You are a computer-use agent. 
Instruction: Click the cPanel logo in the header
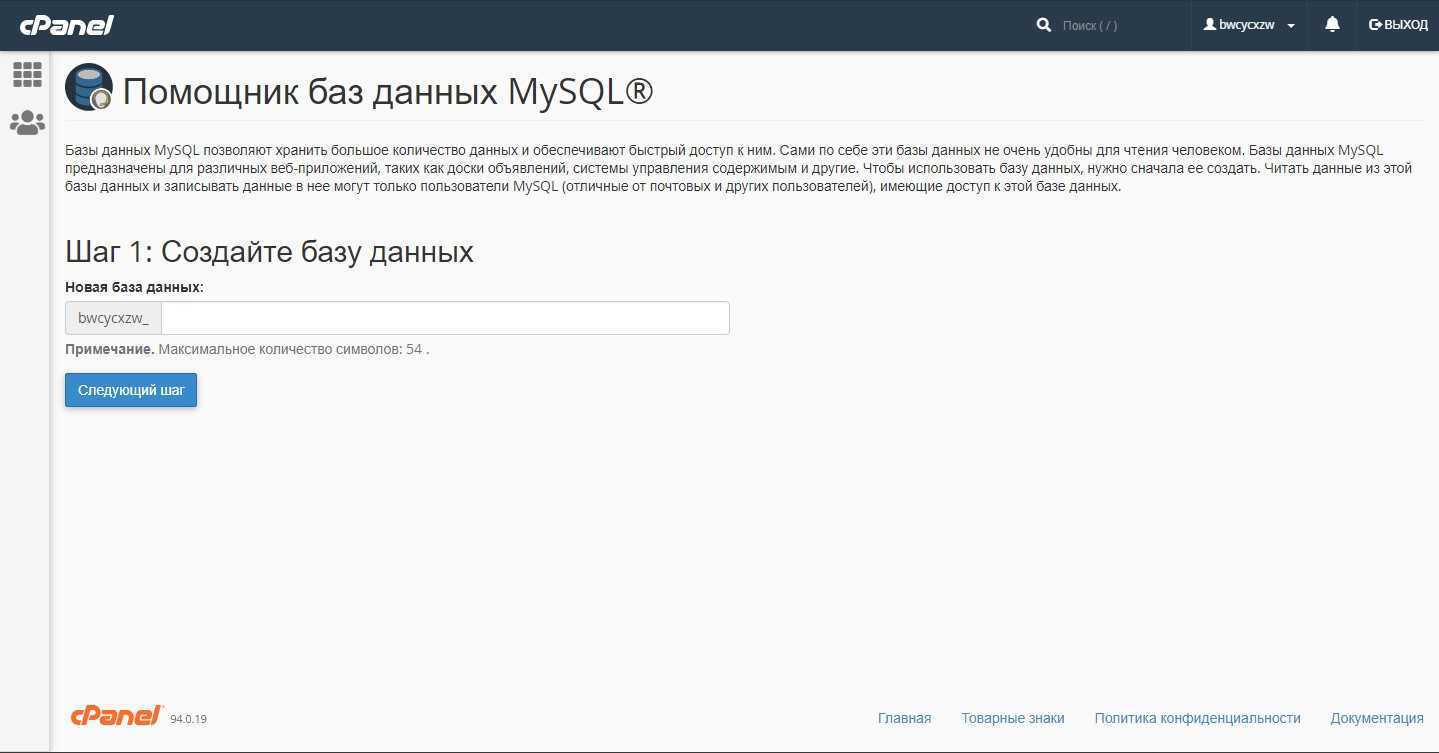coord(66,25)
